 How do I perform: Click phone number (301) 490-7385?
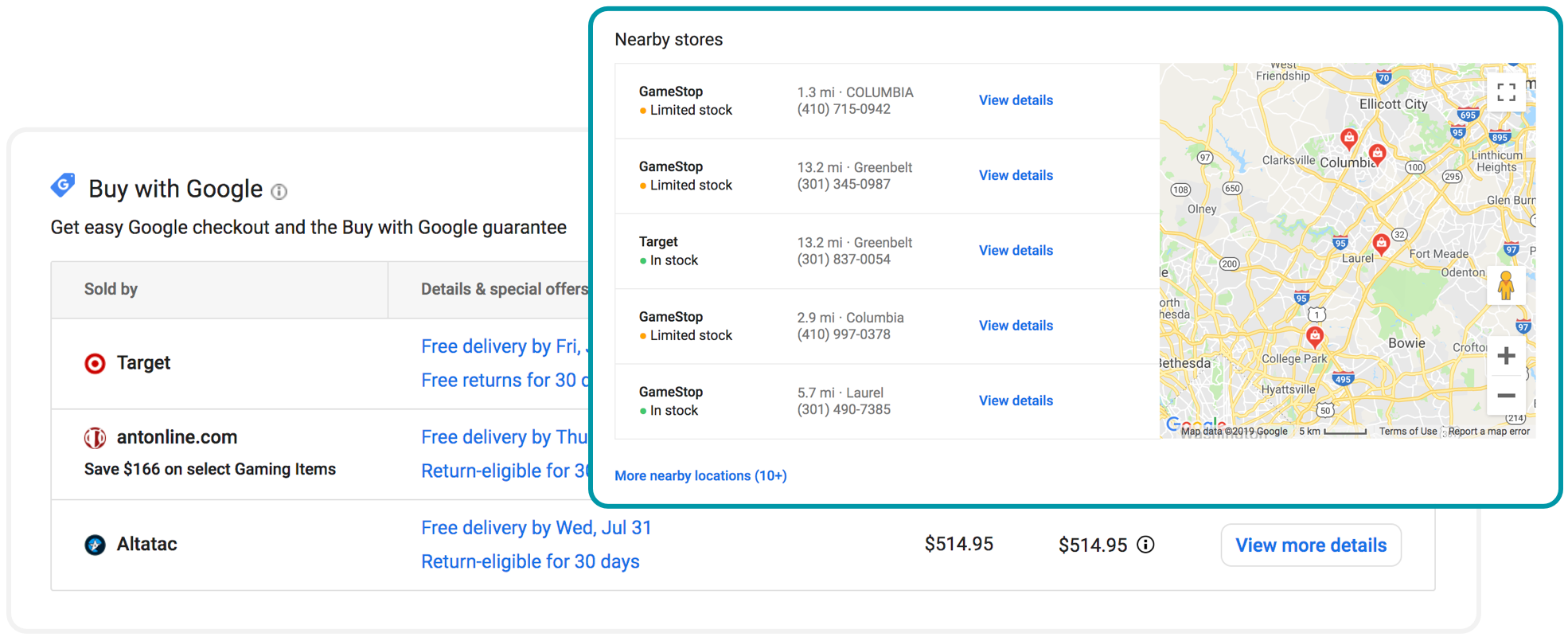(x=844, y=409)
